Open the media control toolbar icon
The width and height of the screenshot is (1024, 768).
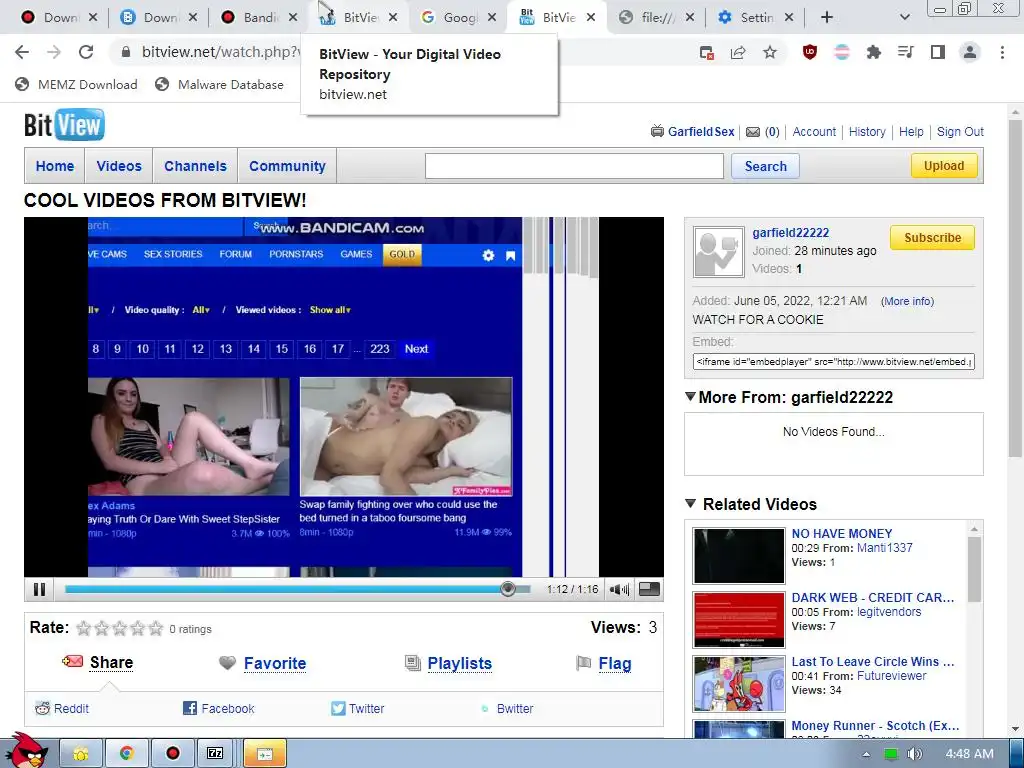coord(905,52)
